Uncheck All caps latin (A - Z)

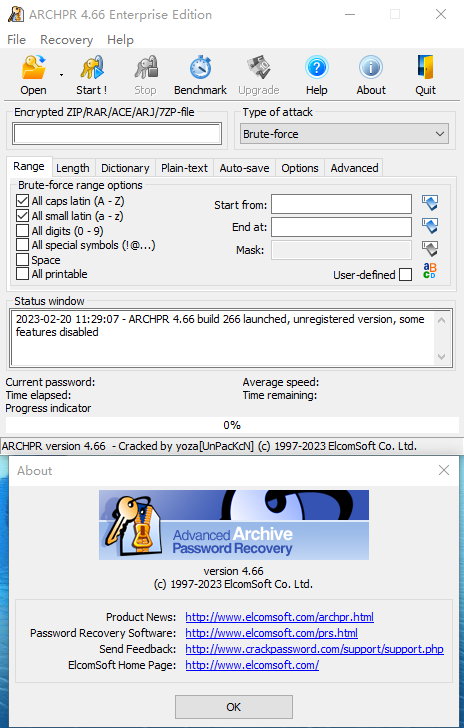[x=22, y=201]
